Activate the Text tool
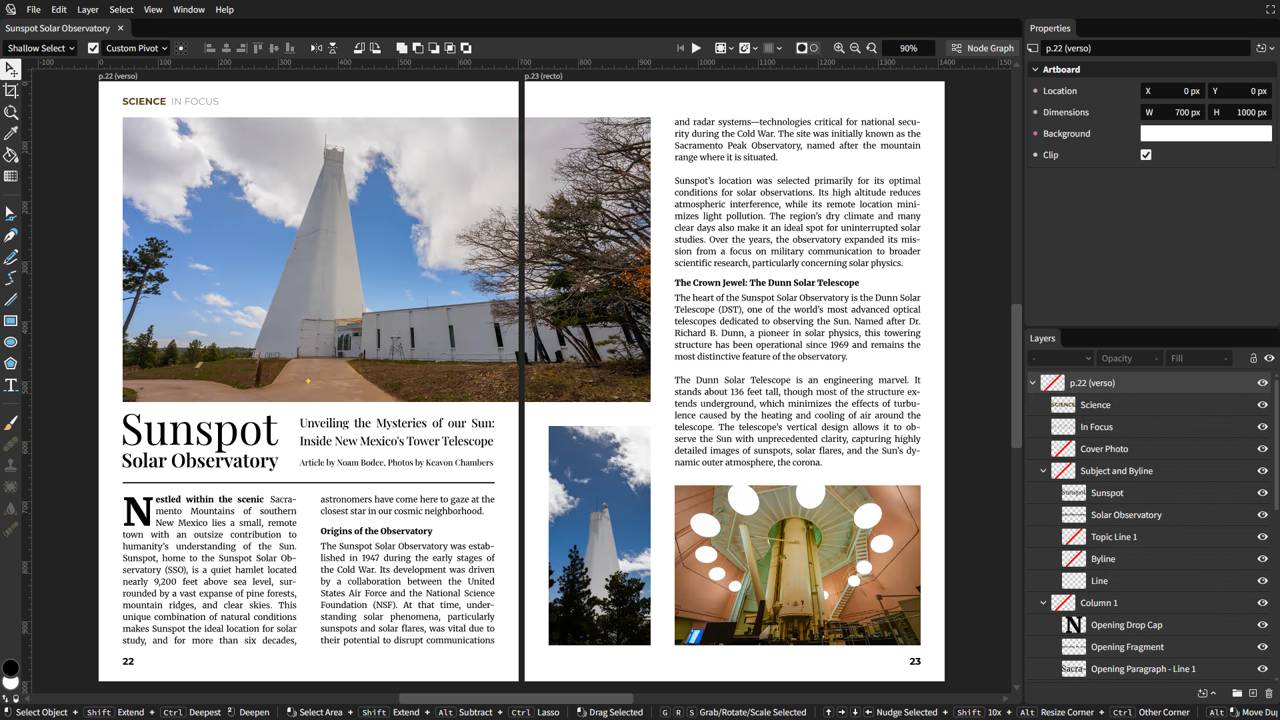Image resolution: width=1280 pixels, height=720 pixels. (11, 385)
